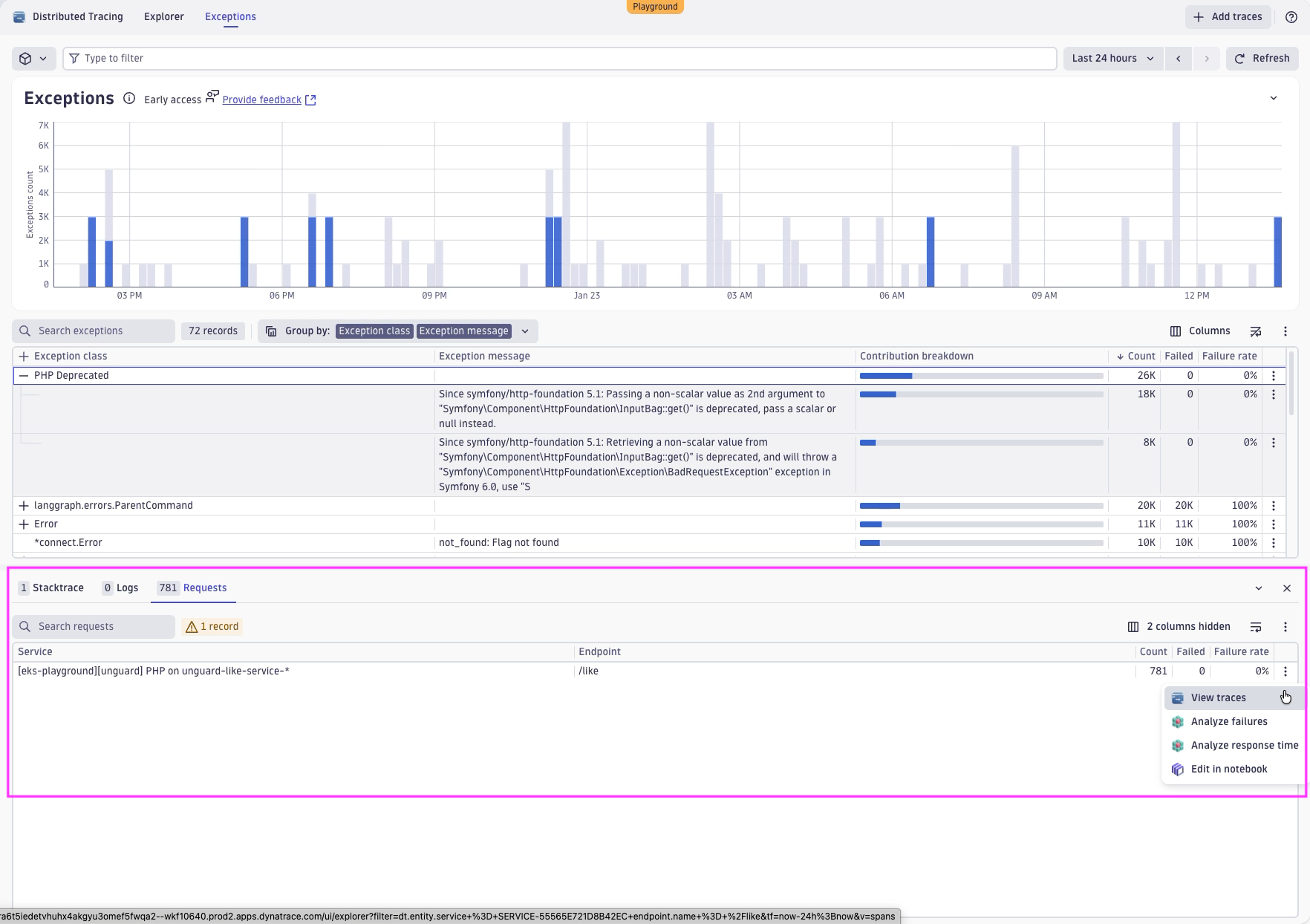
Task: Collapse the PHP Deprecated group
Action: (x=24, y=376)
